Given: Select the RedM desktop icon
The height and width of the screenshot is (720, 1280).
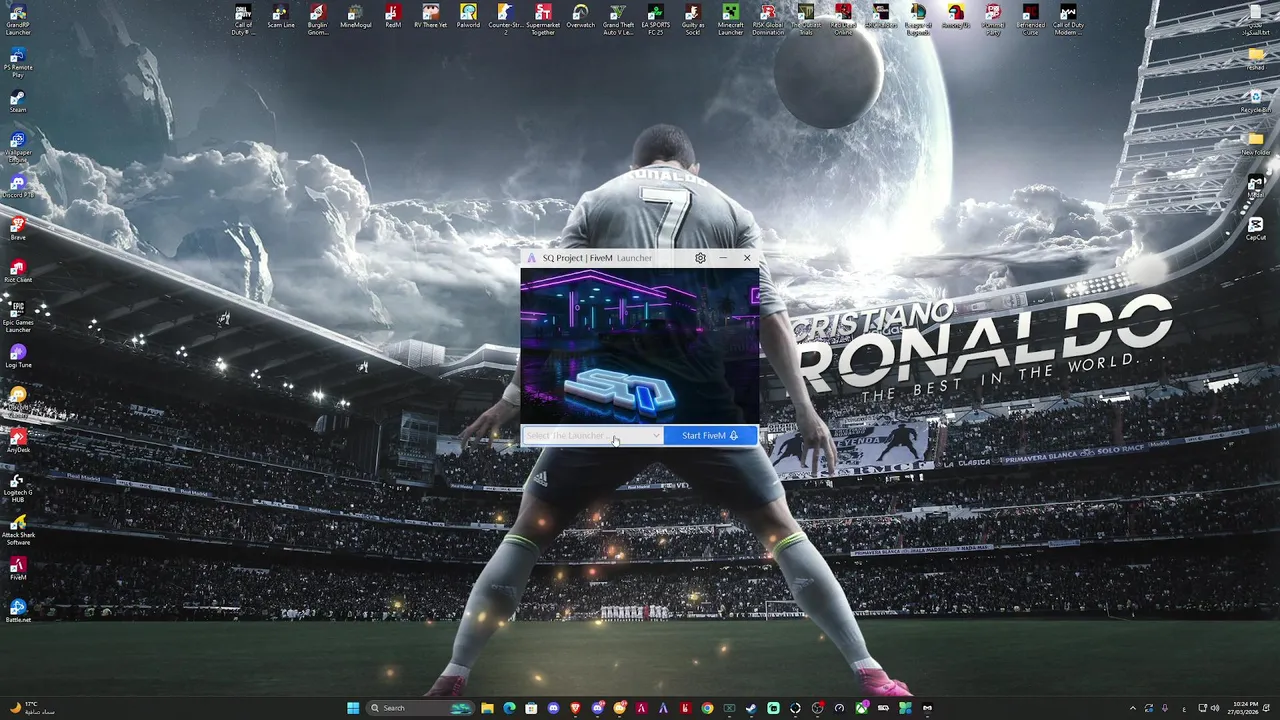Looking at the screenshot, I should tap(393, 17).
